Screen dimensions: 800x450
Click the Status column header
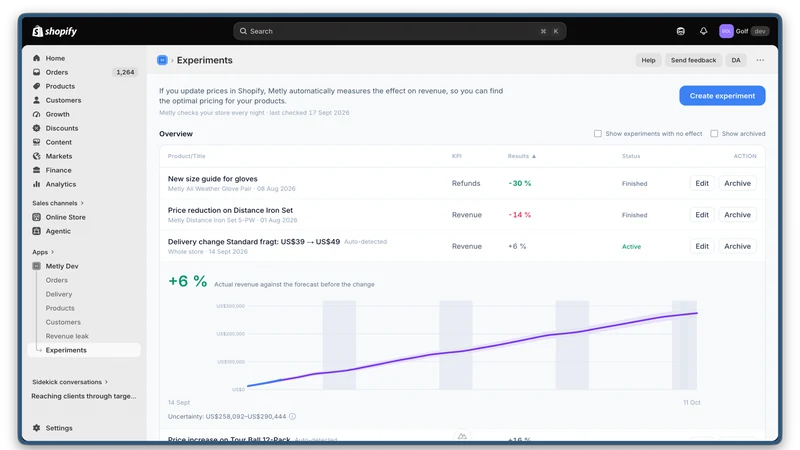(631, 156)
